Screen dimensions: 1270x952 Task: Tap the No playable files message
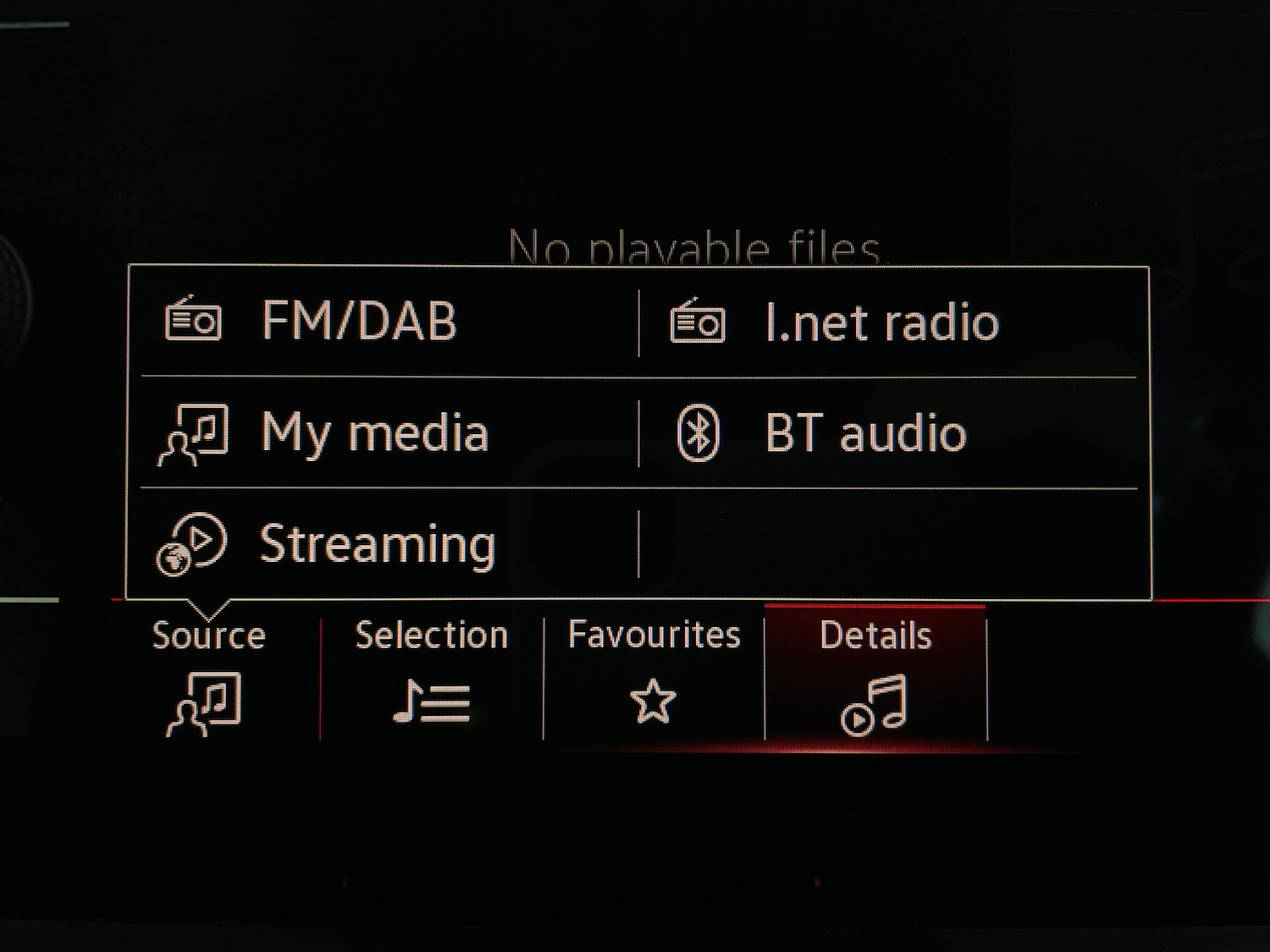pyautogui.click(x=694, y=248)
